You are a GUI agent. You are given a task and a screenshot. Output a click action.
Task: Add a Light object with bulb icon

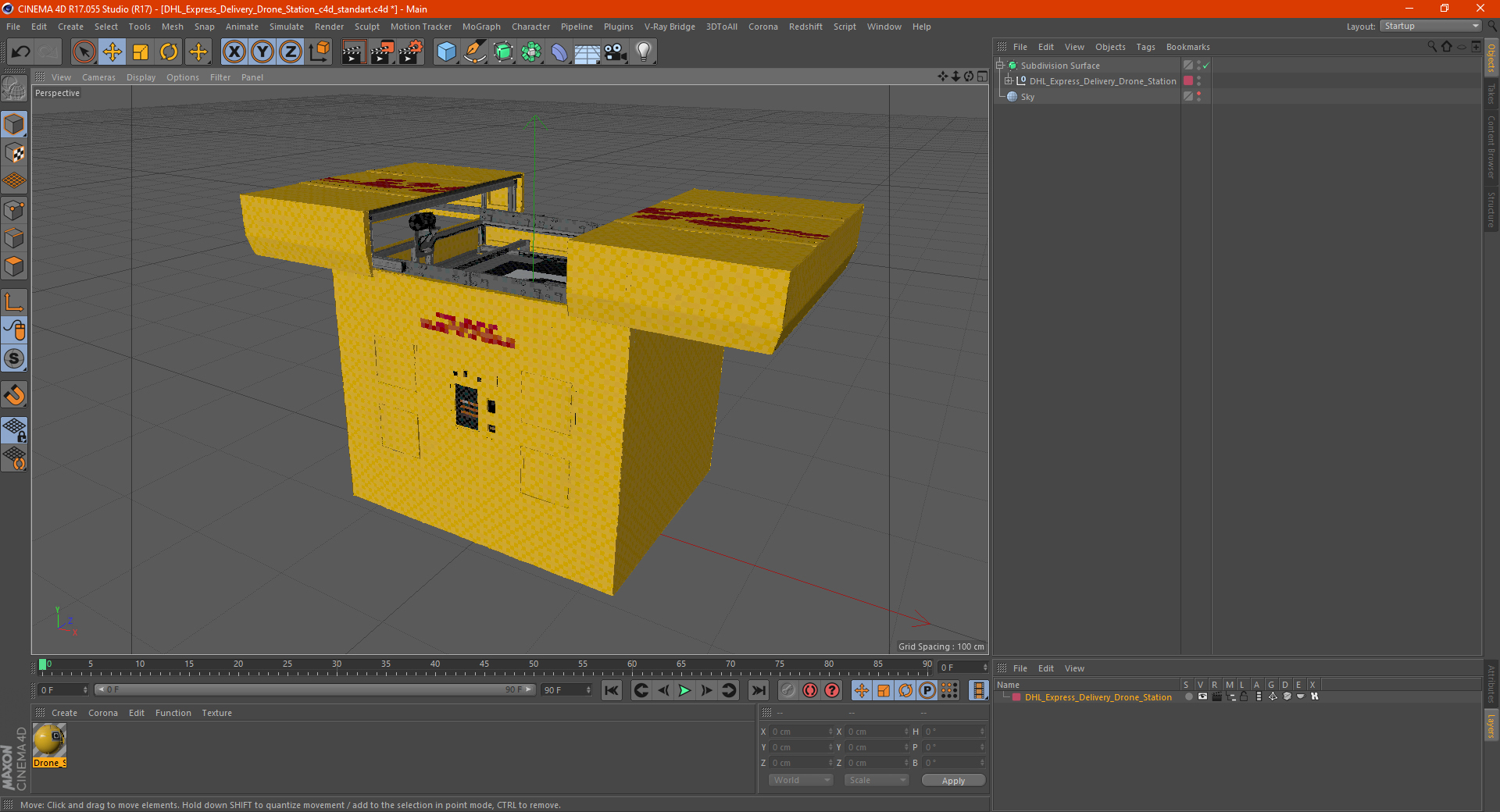(x=644, y=52)
